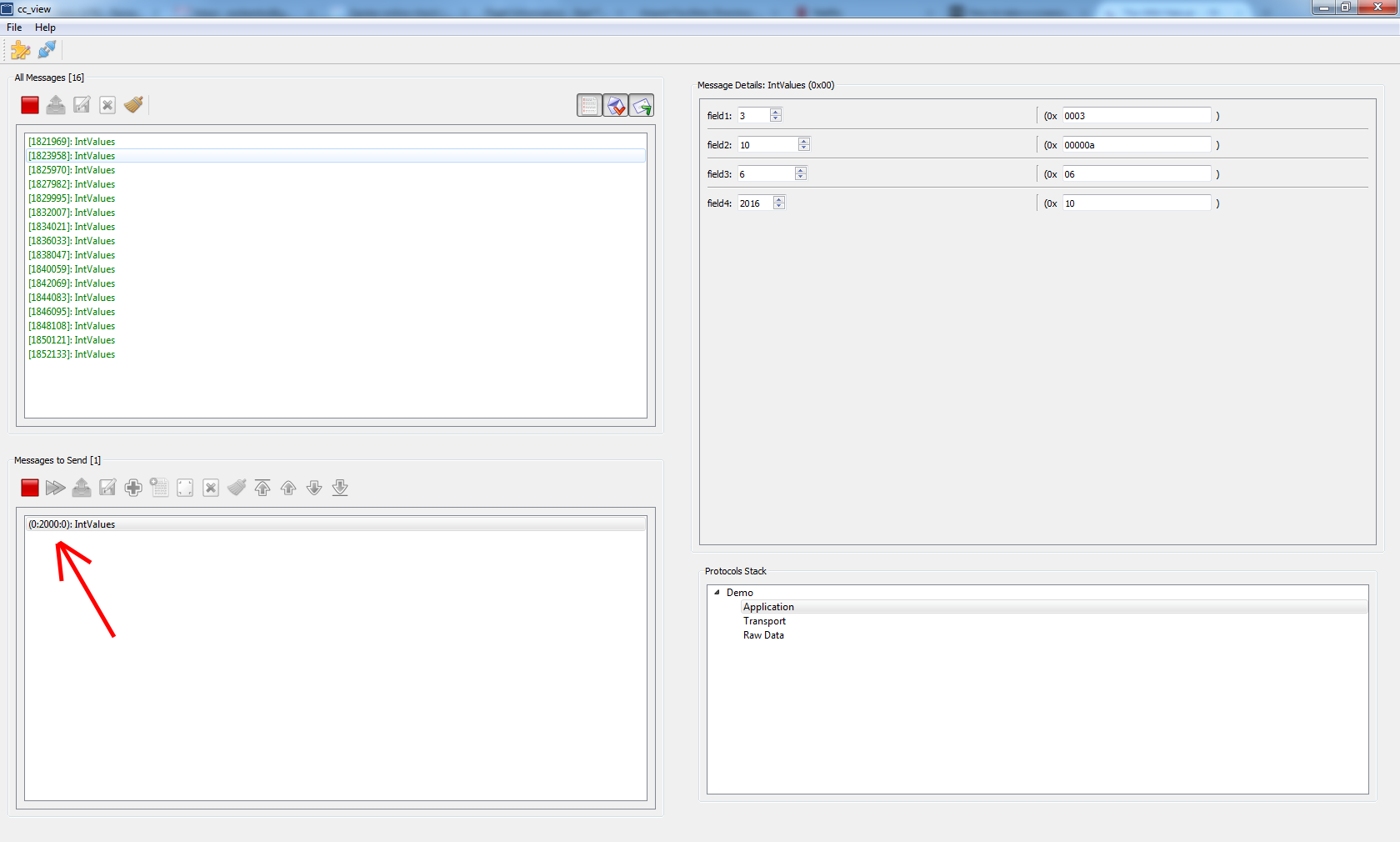Image resolution: width=1400 pixels, height=842 pixels.
Task: Click field4 spin box stepper
Action: (779, 203)
